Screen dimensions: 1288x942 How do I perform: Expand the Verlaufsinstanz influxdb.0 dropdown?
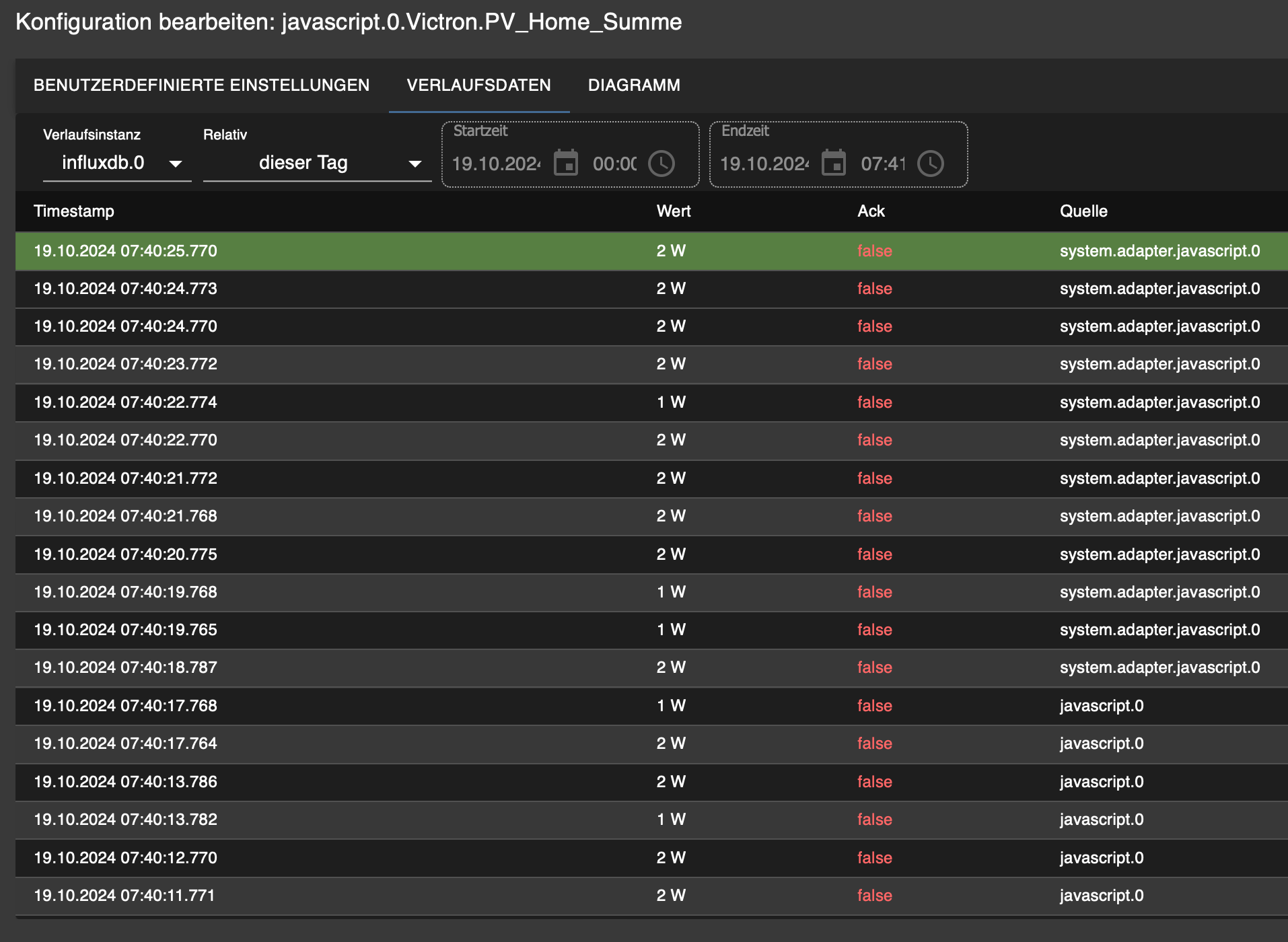(x=117, y=163)
